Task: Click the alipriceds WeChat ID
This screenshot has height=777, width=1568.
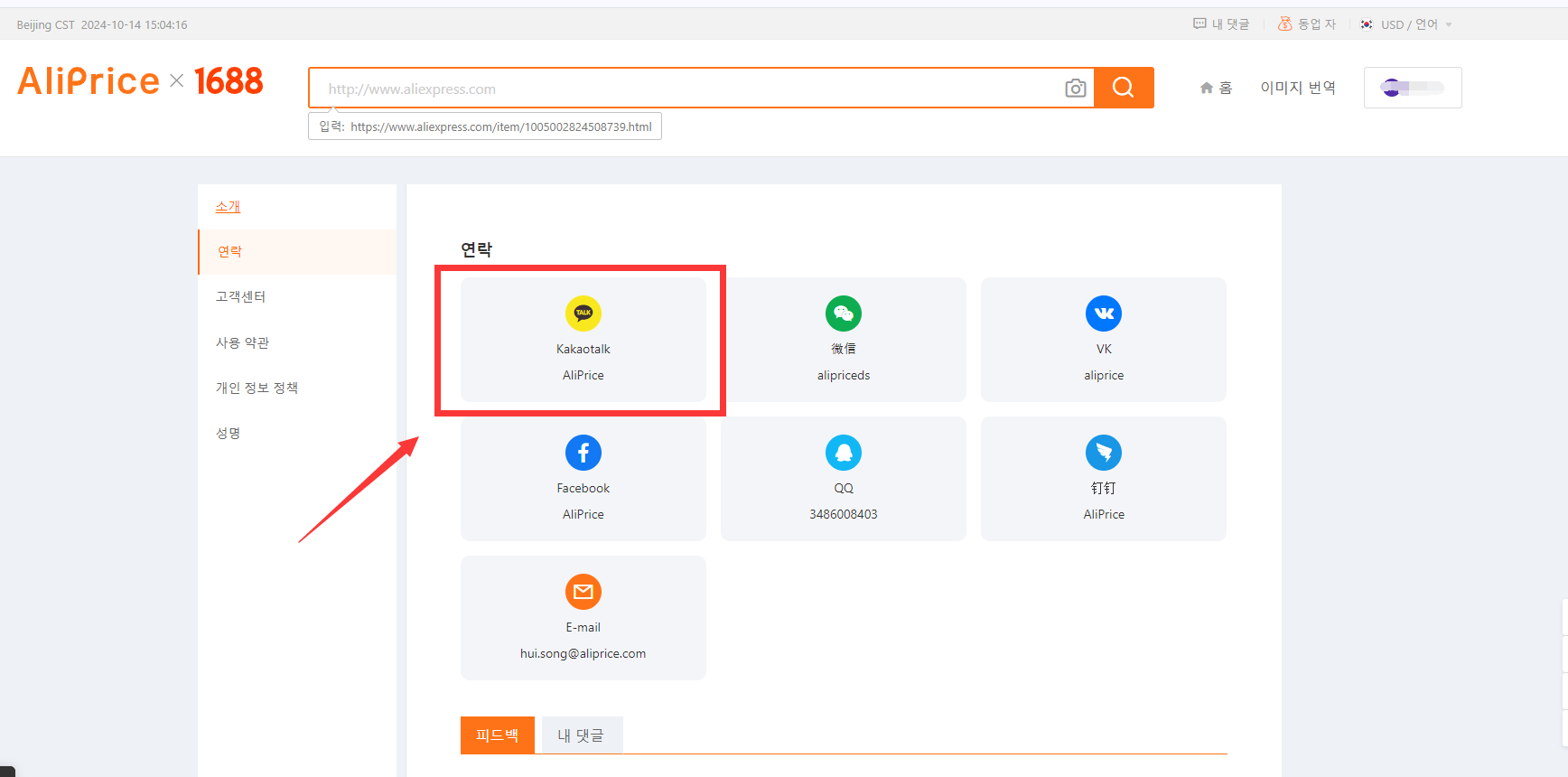Action: click(844, 375)
